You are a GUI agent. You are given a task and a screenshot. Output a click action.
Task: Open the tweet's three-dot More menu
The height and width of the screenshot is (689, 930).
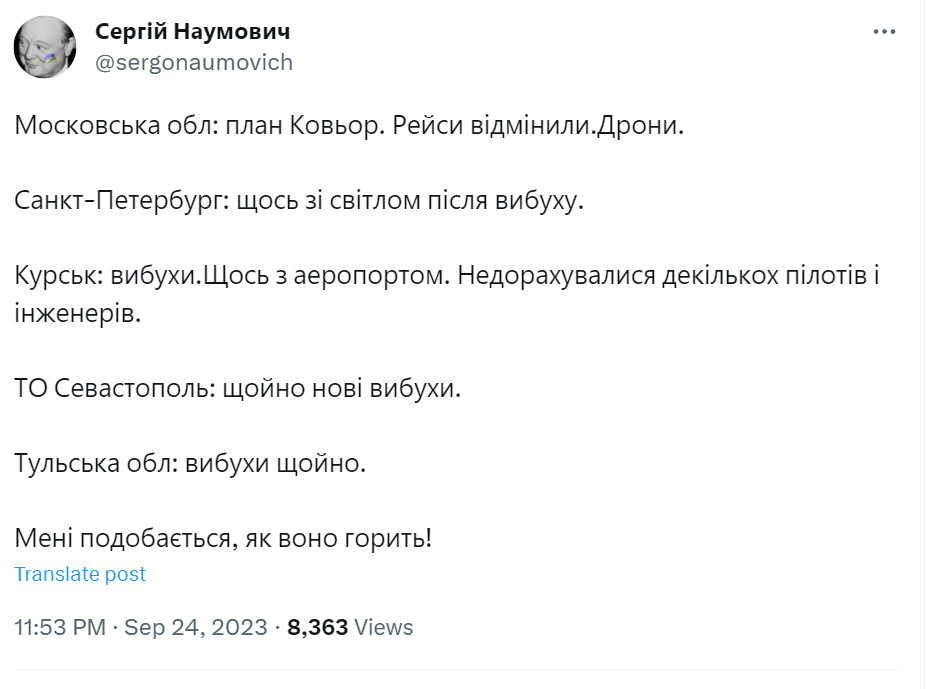tap(884, 32)
